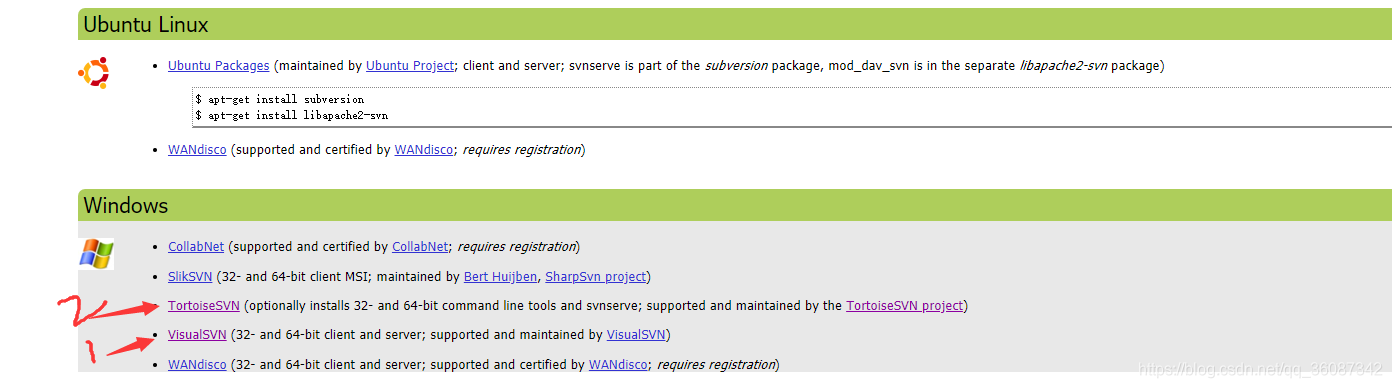Open the CollabNet download link
Image resolution: width=1392 pixels, height=388 pixels.
click(196, 246)
